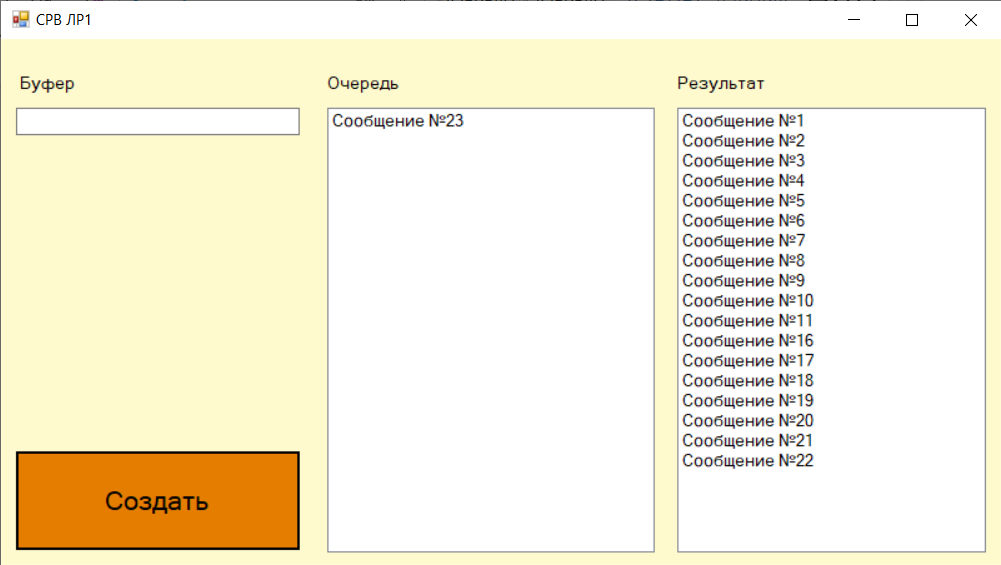Click the Результат label
This screenshot has width=1001, height=565.
[721, 84]
